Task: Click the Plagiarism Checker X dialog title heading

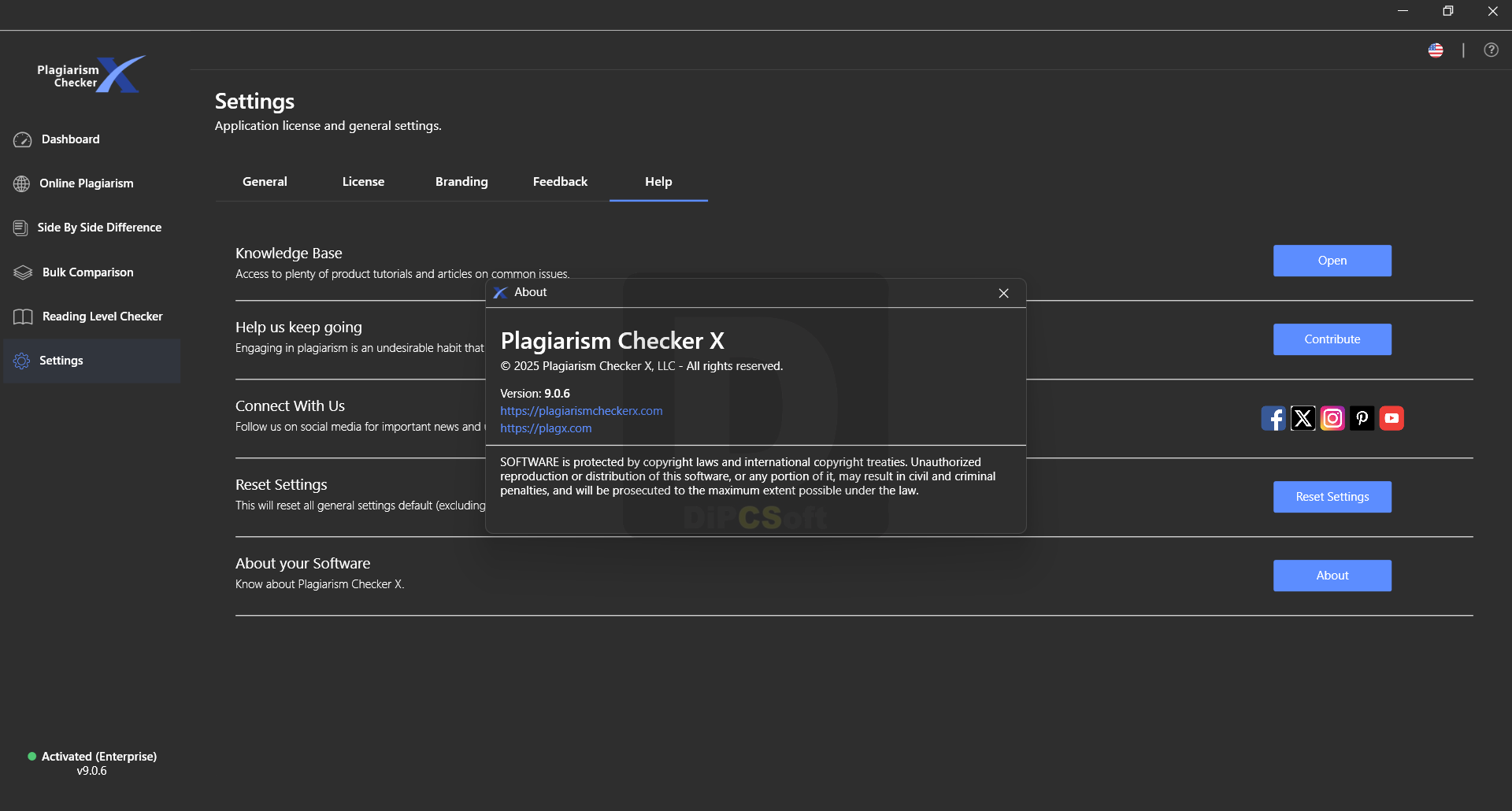Action: 613,341
